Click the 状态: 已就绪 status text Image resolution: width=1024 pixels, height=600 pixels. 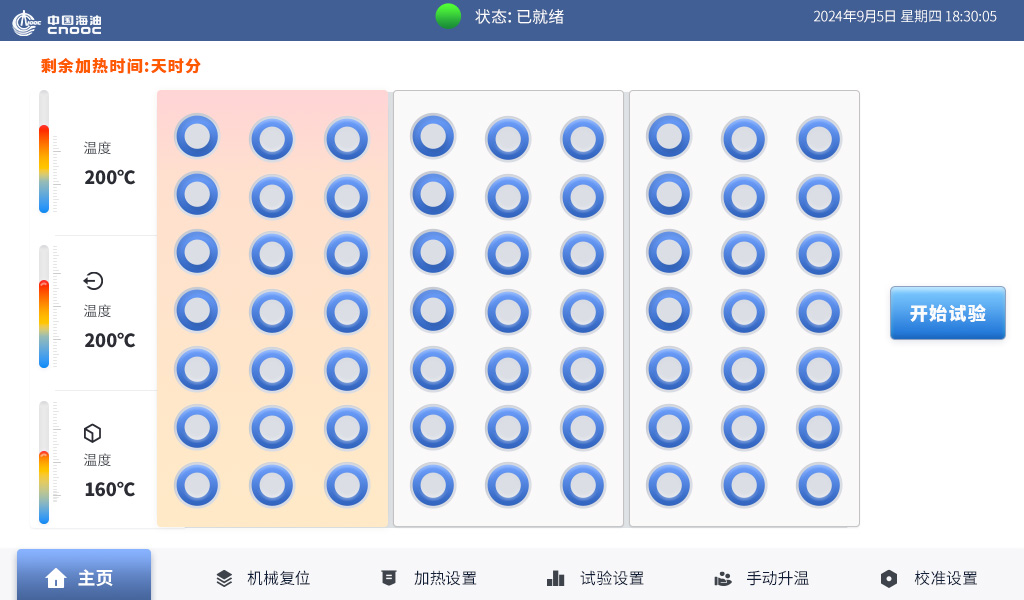[519, 16]
